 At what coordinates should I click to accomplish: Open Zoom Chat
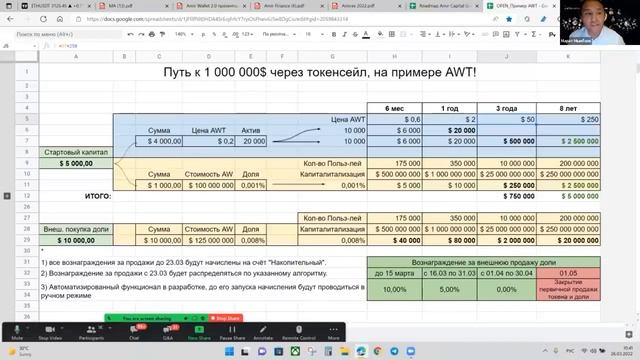pos(134,332)
